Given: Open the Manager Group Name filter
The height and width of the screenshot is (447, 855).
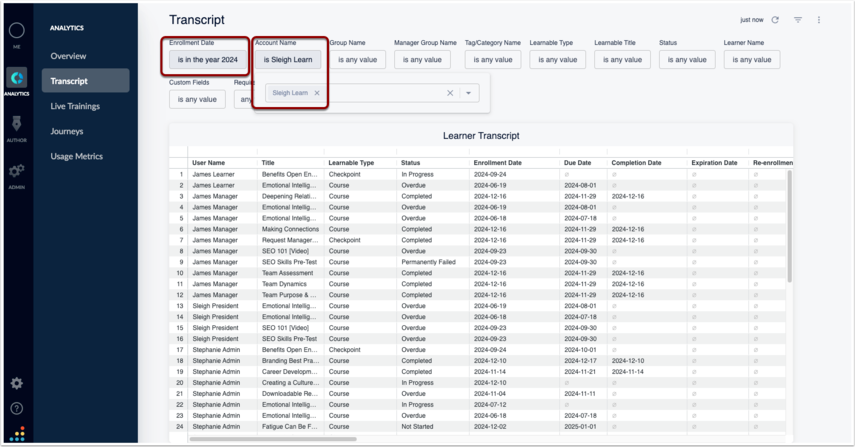Looking at the screenshot, I should 422,59.
